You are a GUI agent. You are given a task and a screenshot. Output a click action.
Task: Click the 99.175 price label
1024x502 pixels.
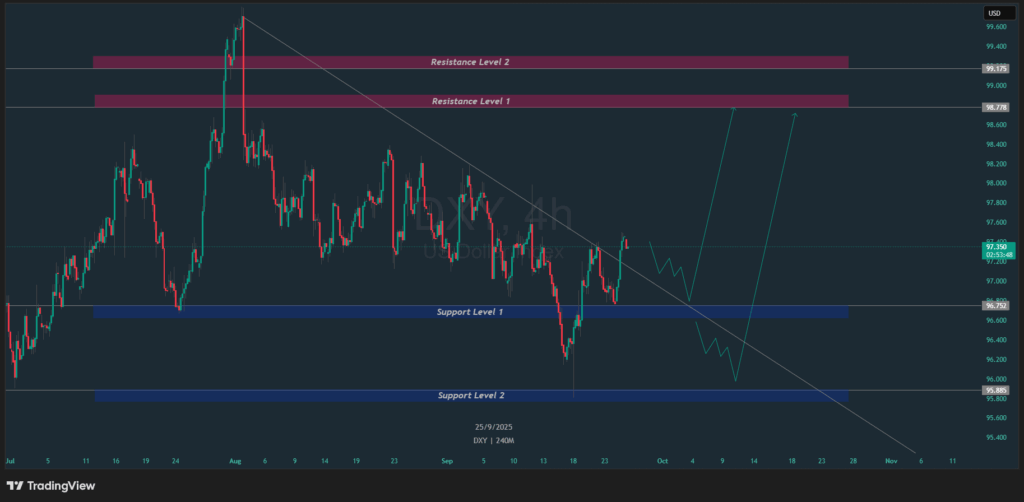pyautogui.click(x=994, y=69)
